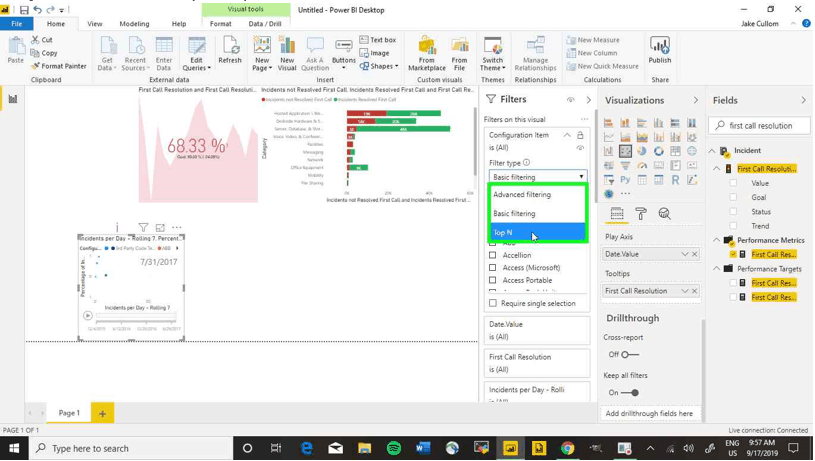The height and width of the screenshot is (461, 815).
Task: Toggle Filters pane visibility eye icon
Action: [570, 100]
